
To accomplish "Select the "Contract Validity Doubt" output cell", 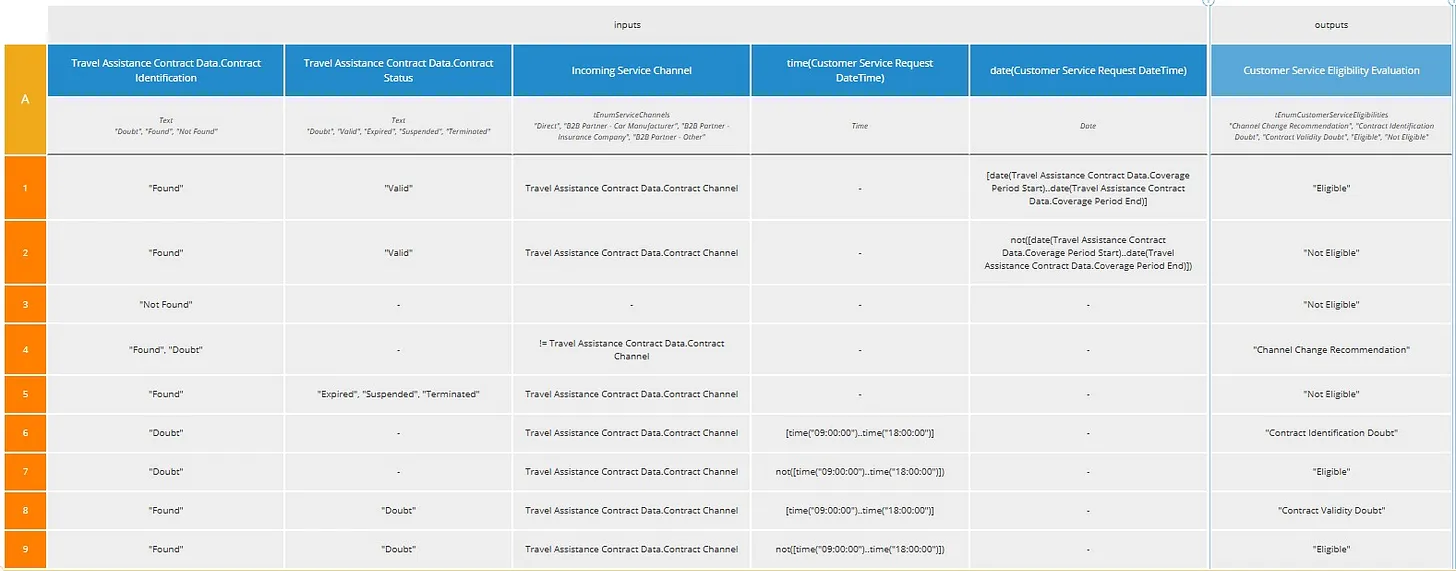I will [1331, 510].
